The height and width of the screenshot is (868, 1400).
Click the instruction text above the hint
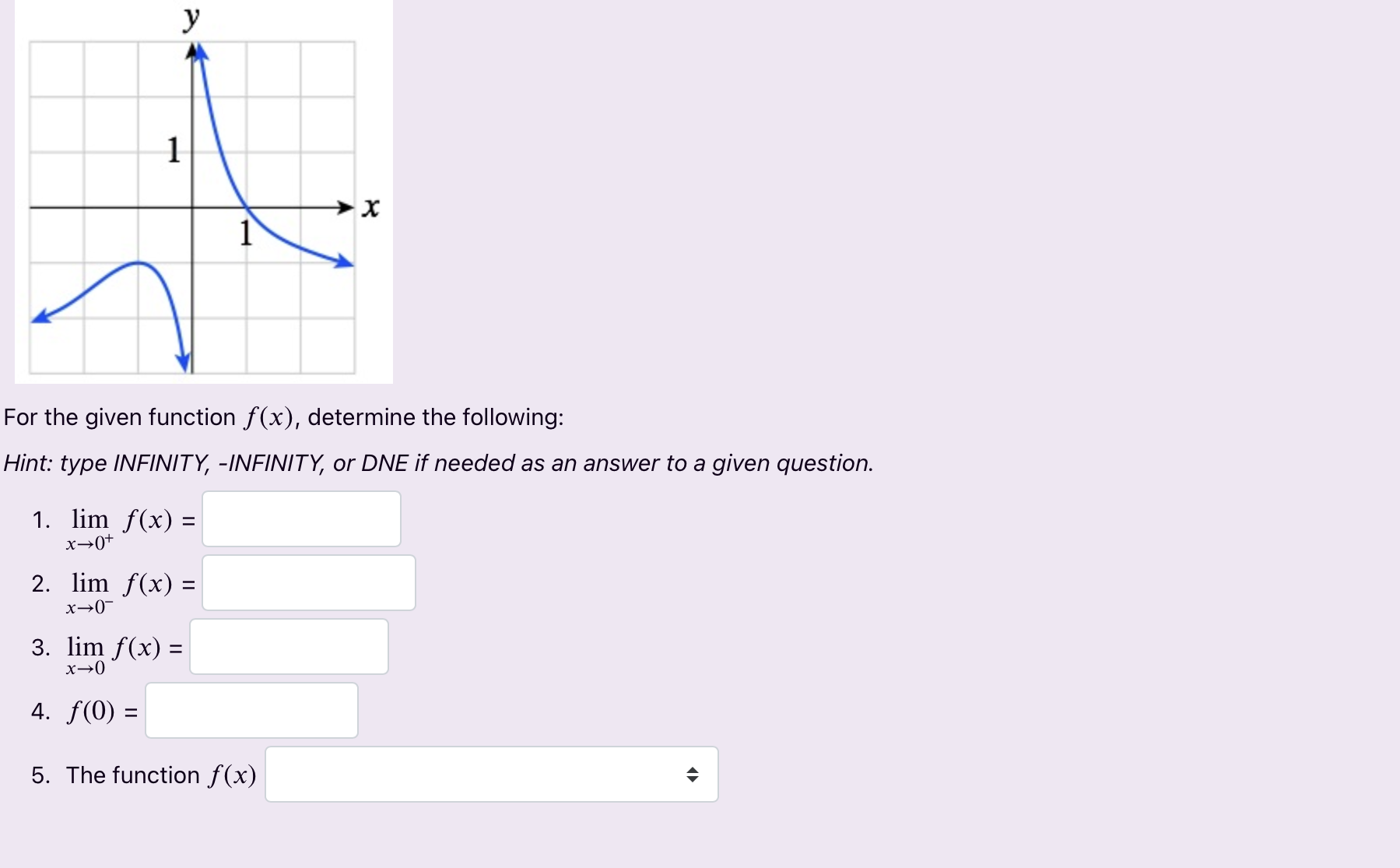[x=282, y=417]
